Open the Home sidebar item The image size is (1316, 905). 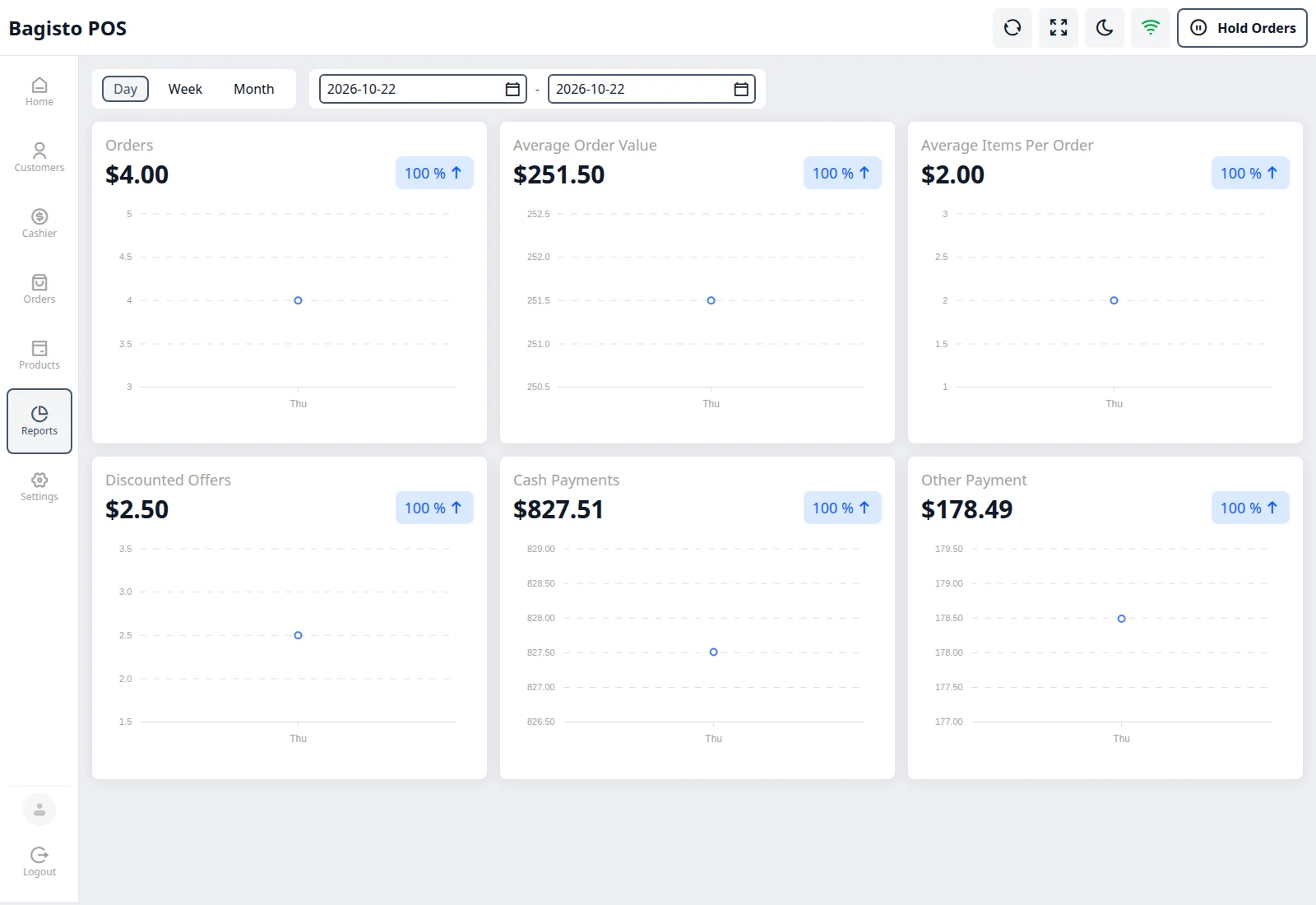tap(39, 92)
